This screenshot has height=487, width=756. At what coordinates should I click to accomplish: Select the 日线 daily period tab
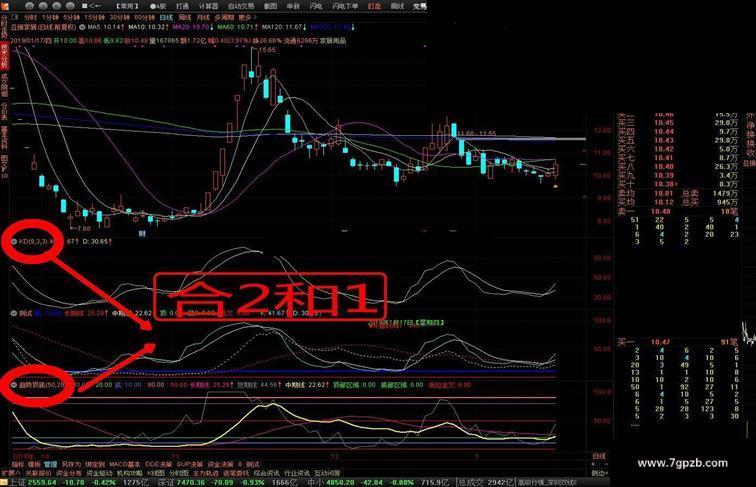pyautogui.click(x=166, y=17)
